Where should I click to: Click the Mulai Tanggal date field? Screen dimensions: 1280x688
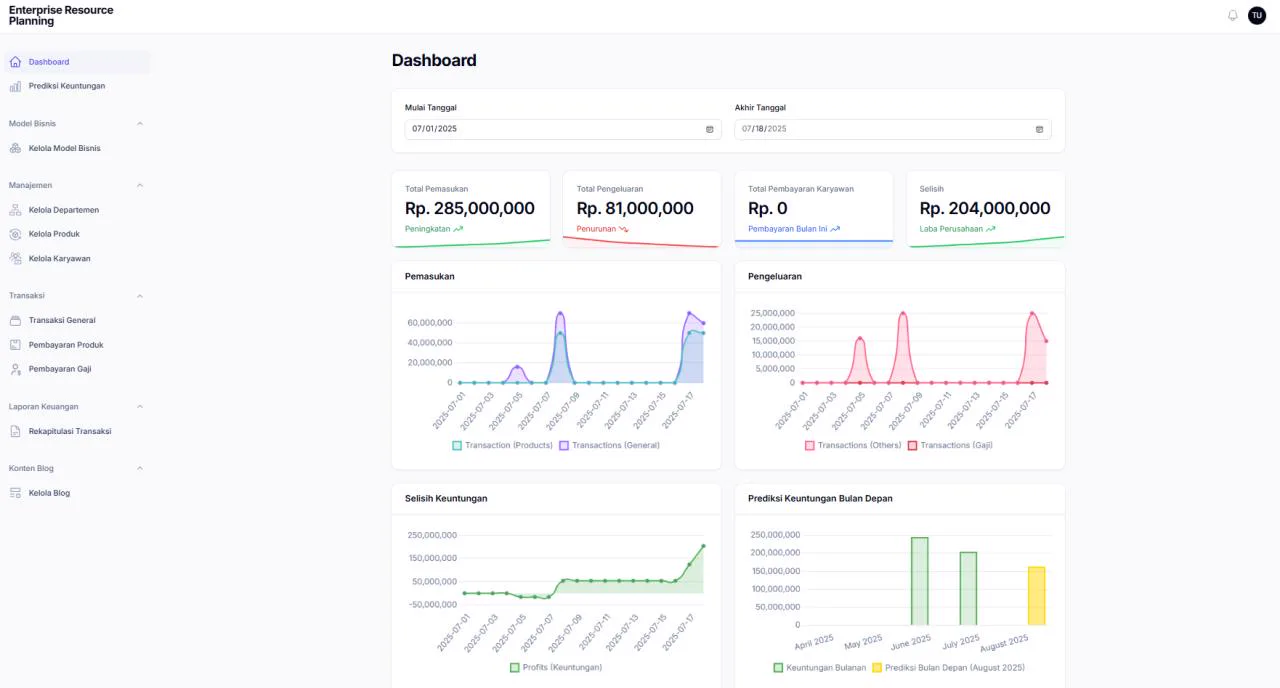[563, 129]
